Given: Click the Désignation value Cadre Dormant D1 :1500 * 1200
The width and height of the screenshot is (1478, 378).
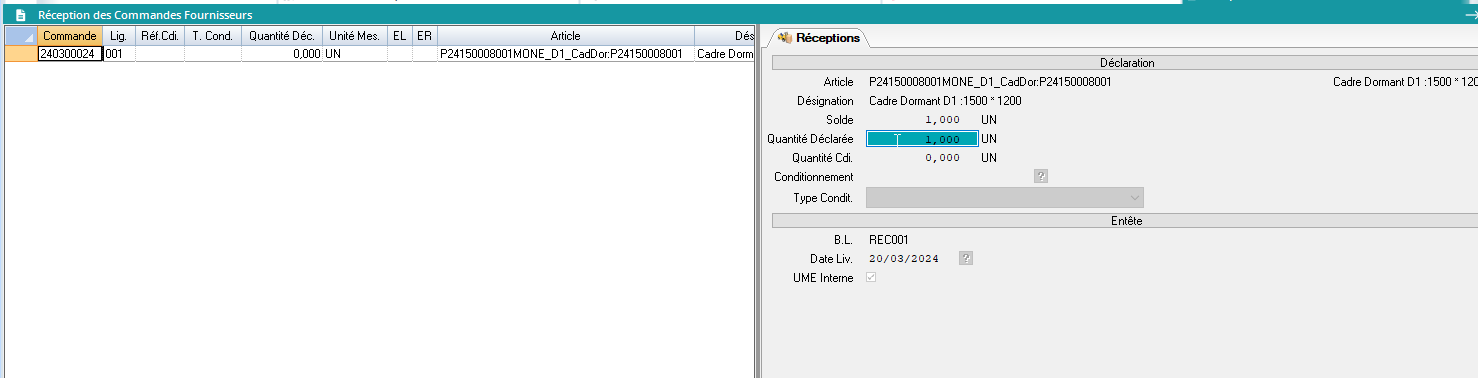Looking at the screenshot, I should pos(945,101).
